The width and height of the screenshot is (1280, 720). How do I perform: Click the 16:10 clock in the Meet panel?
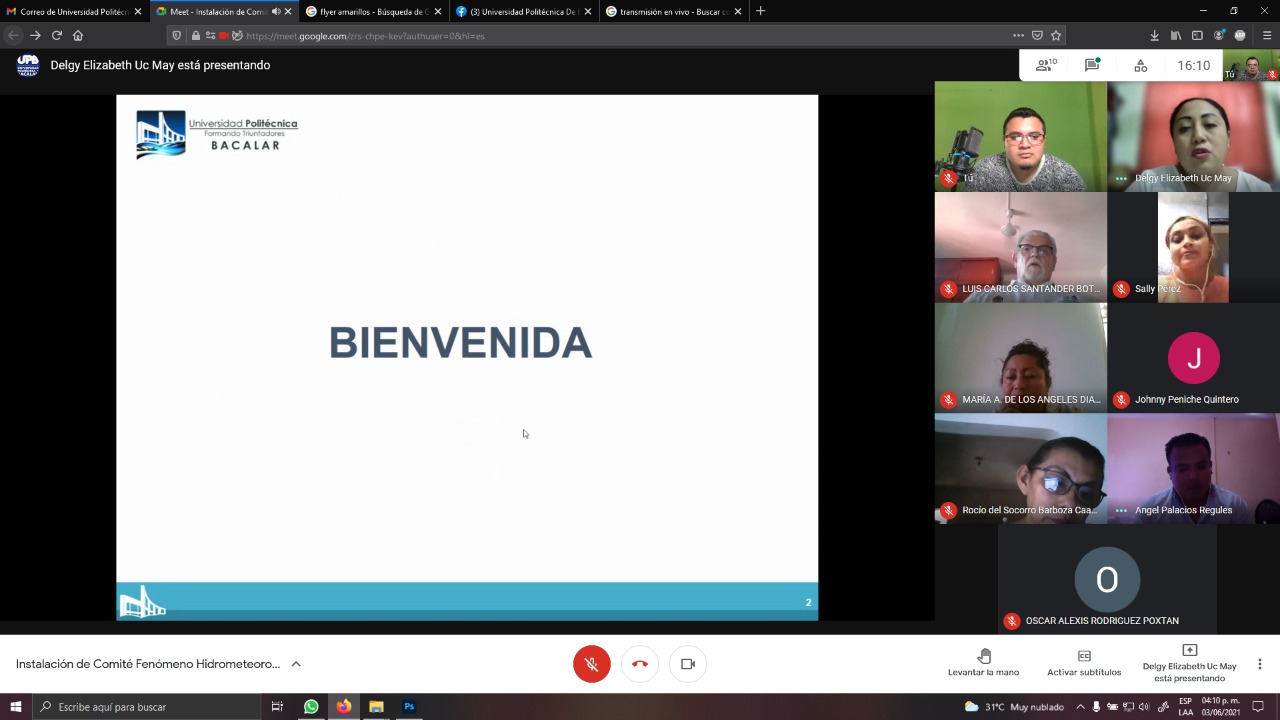1194,65
